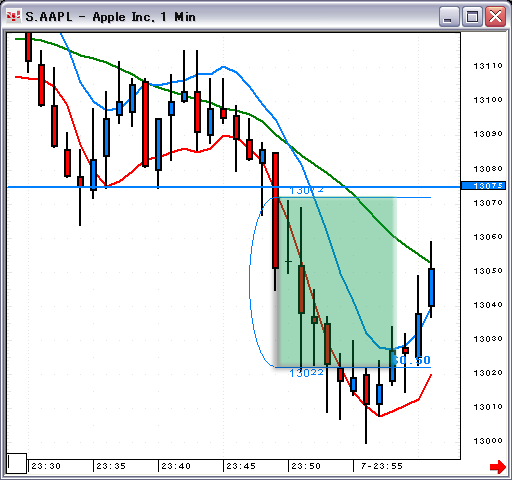Minimize the S.AAPL chart window
Image resolution: width=512 pixels, height=480 pixels.
[x=449, y=17]
